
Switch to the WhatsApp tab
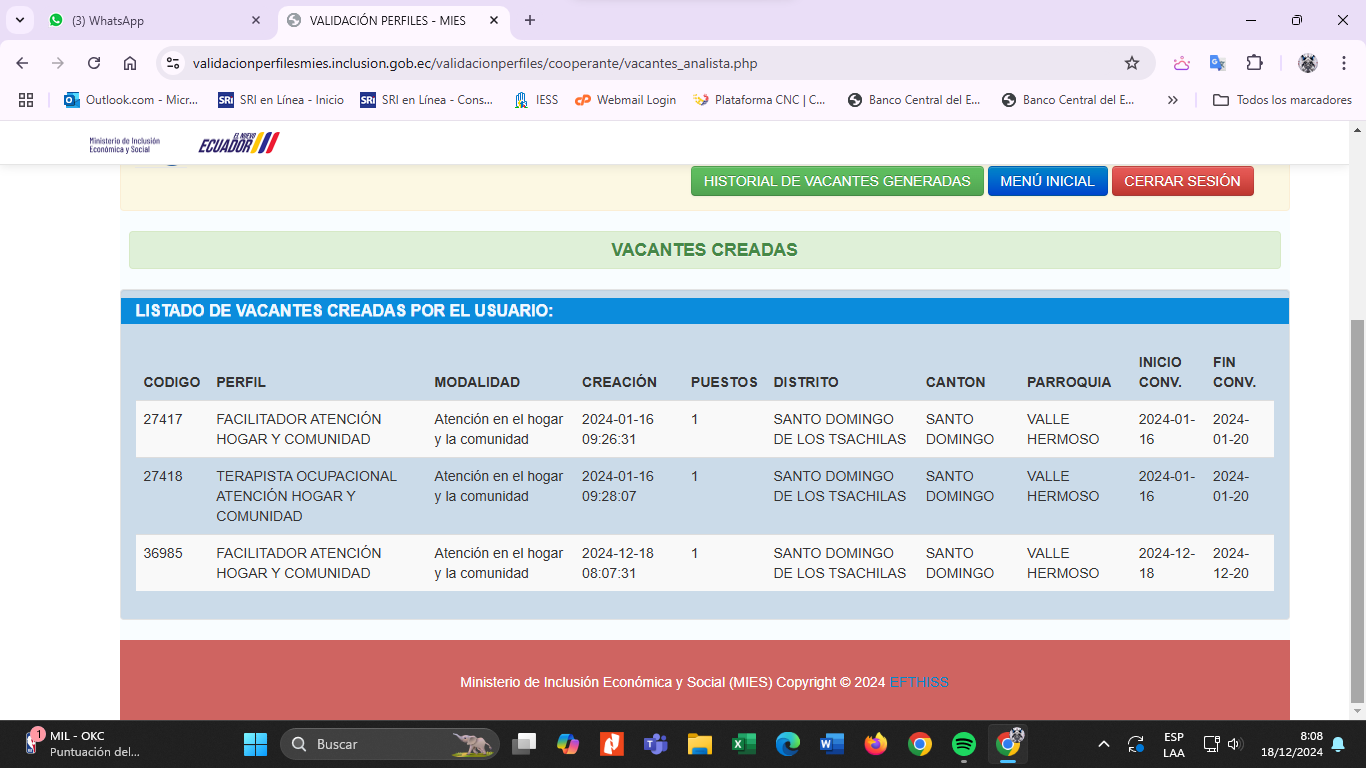[150, 20]
